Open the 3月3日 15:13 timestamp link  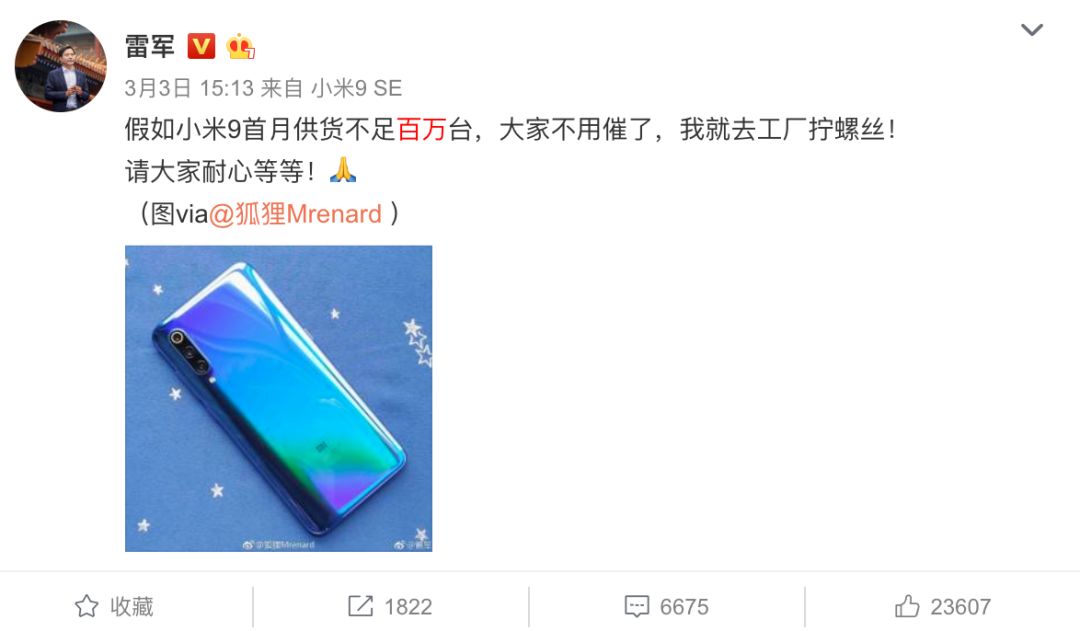point(189,87)
